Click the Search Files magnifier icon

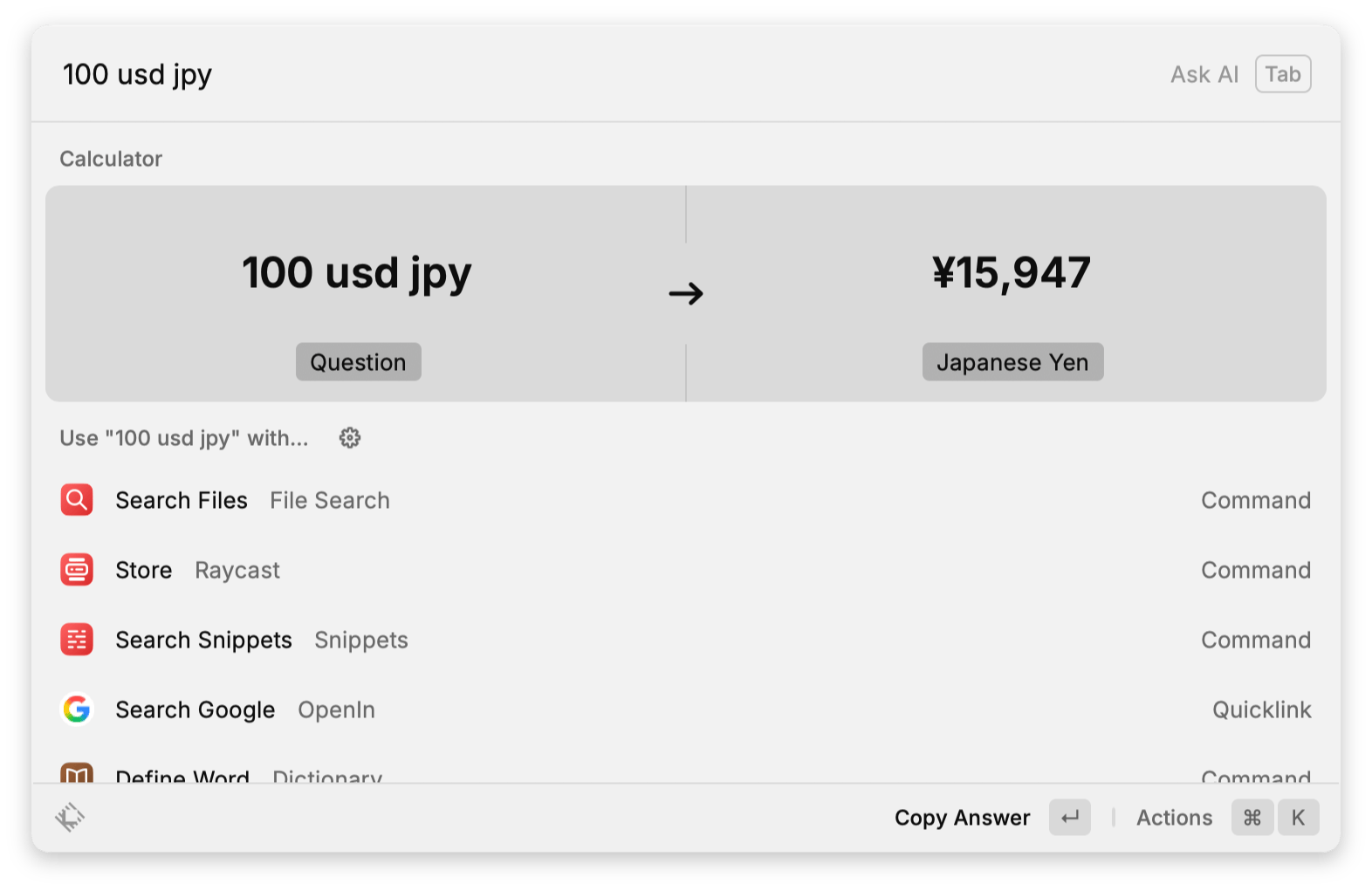click(x=77, y=500)
